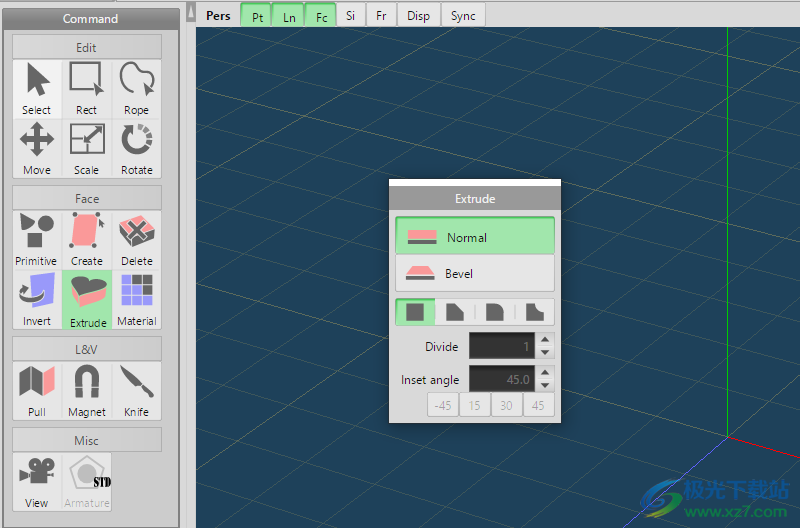
Task: Activate the Move tool
Action: 37,149
